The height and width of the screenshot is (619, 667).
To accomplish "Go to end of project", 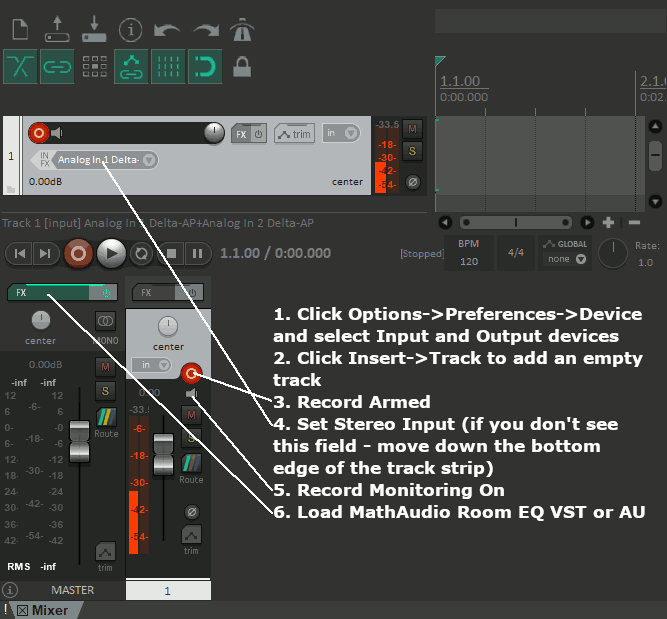I will (45, 254).
